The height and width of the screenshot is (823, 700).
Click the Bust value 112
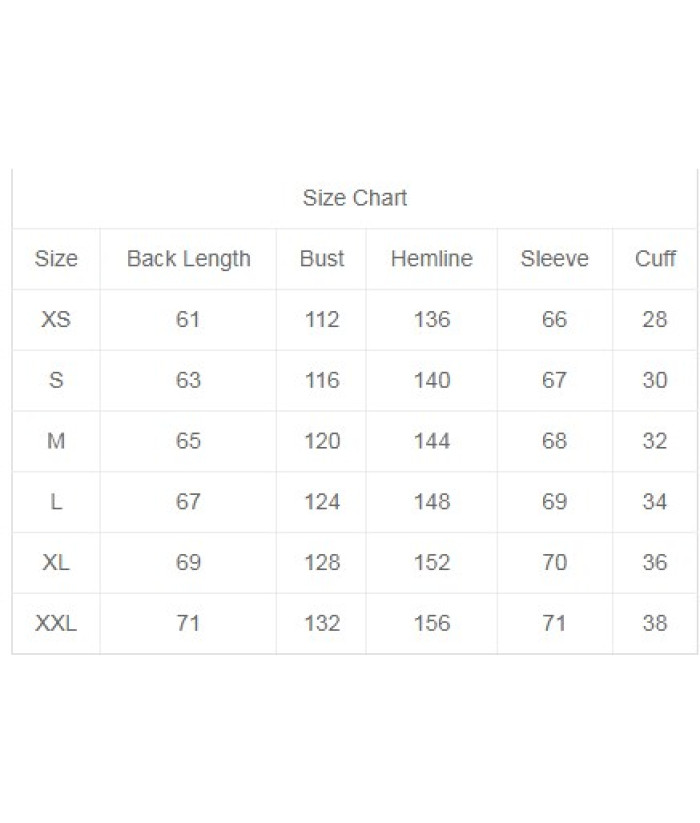[x=322, y=319]
